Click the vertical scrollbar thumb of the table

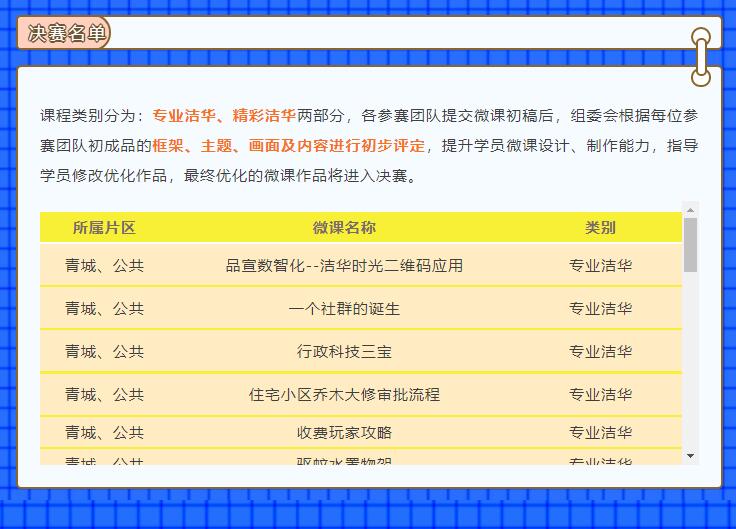click(x=690, y=245)
